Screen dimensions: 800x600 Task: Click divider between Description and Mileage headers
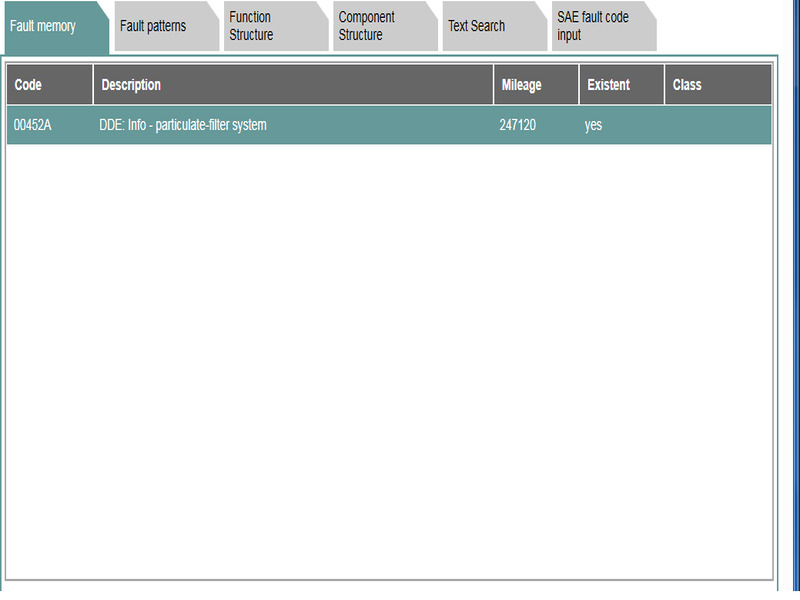pyautogui.click(x=494, y=85)
